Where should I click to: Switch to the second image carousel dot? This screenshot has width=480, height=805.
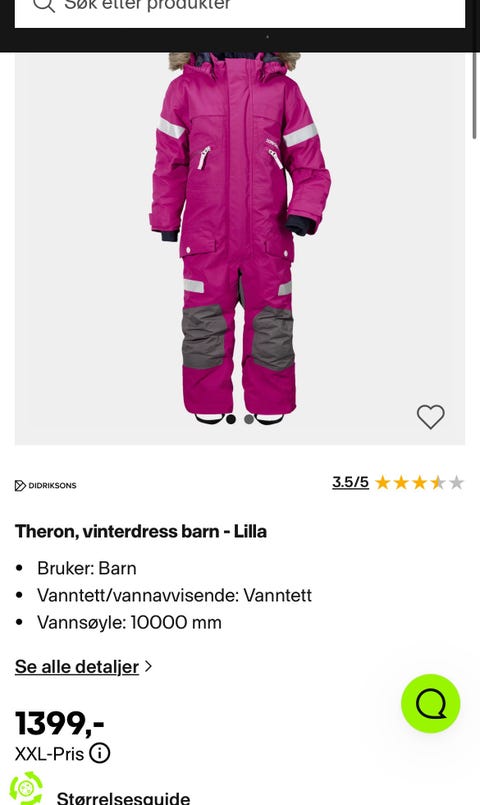[x=249, y=419]
